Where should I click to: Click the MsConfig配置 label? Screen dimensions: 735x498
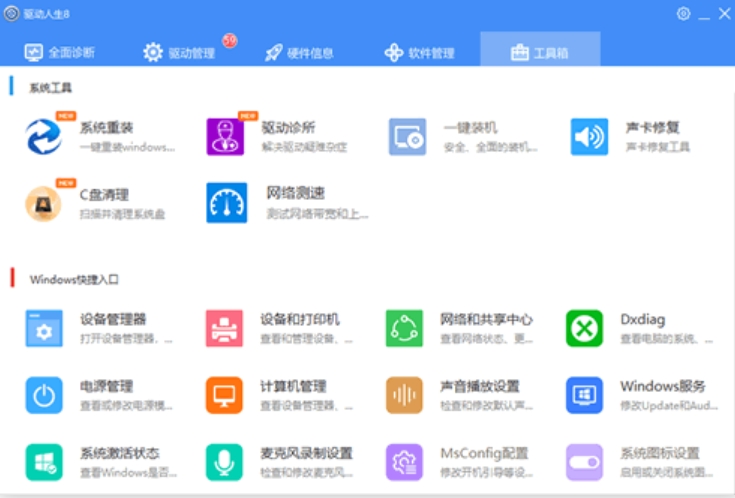pos(484,453)
